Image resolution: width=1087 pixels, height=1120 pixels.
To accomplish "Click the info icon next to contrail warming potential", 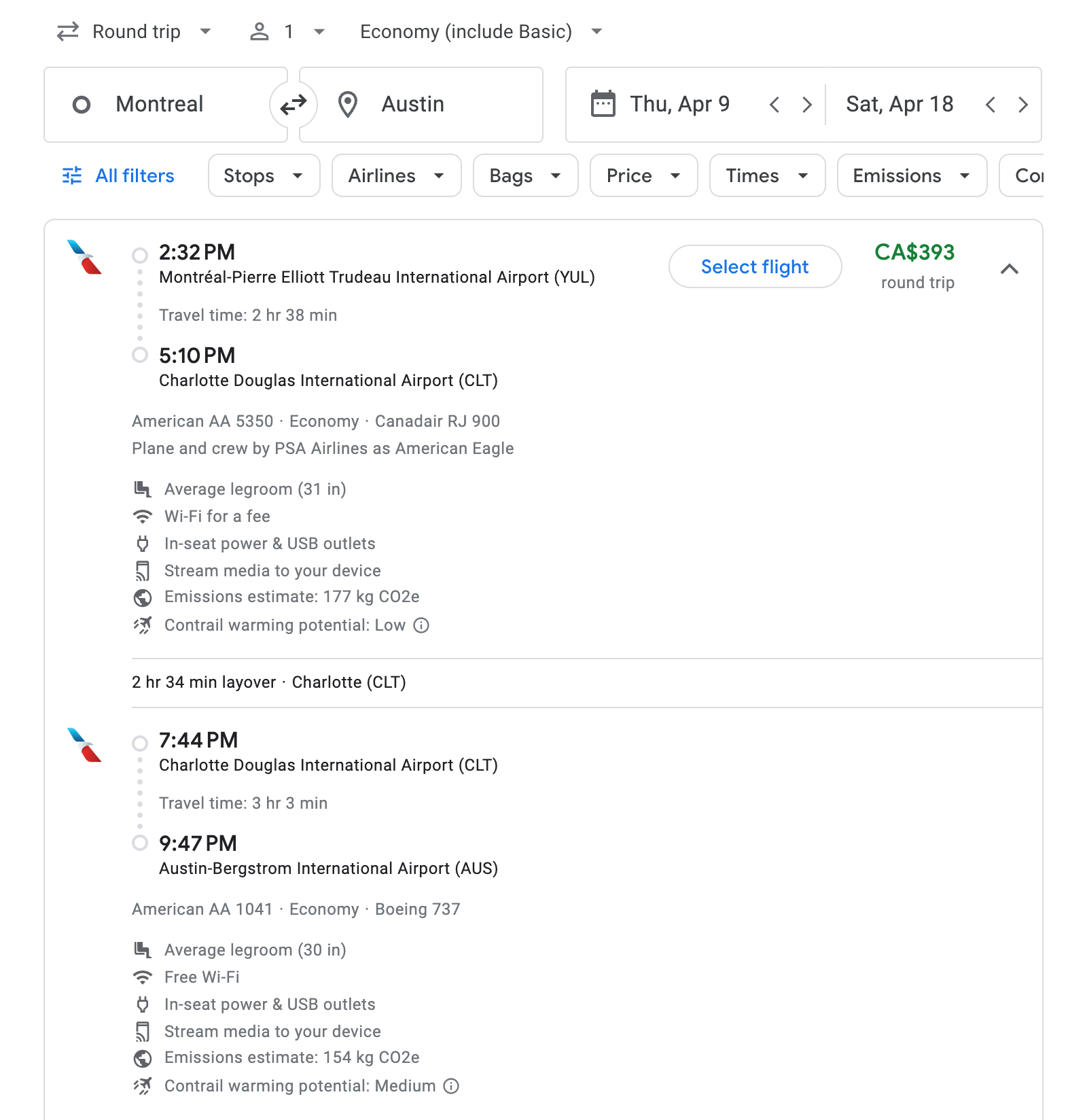I will pos(422,625).
